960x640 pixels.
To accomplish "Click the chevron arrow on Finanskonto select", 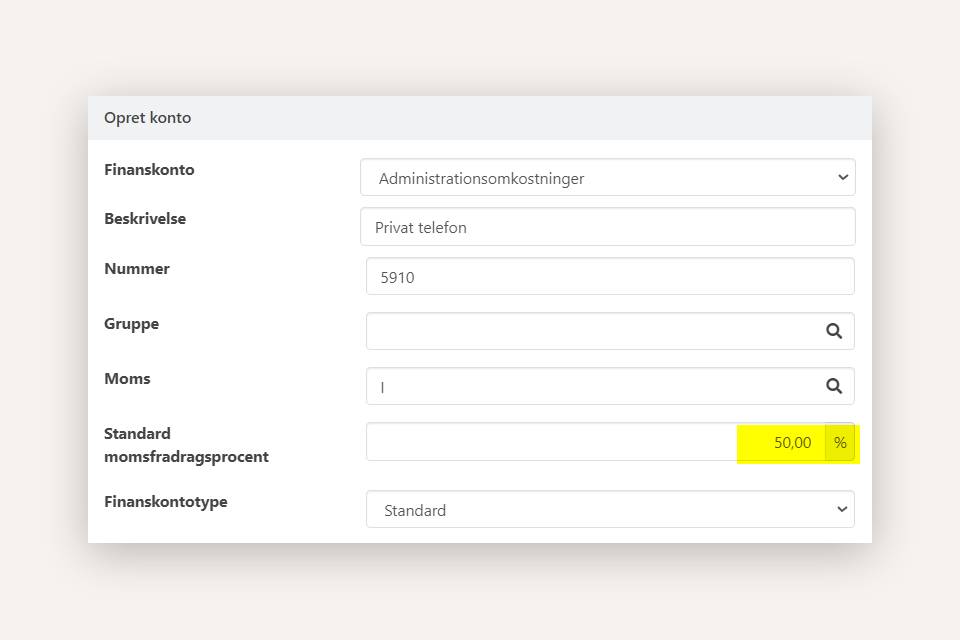I will [842, 178].
